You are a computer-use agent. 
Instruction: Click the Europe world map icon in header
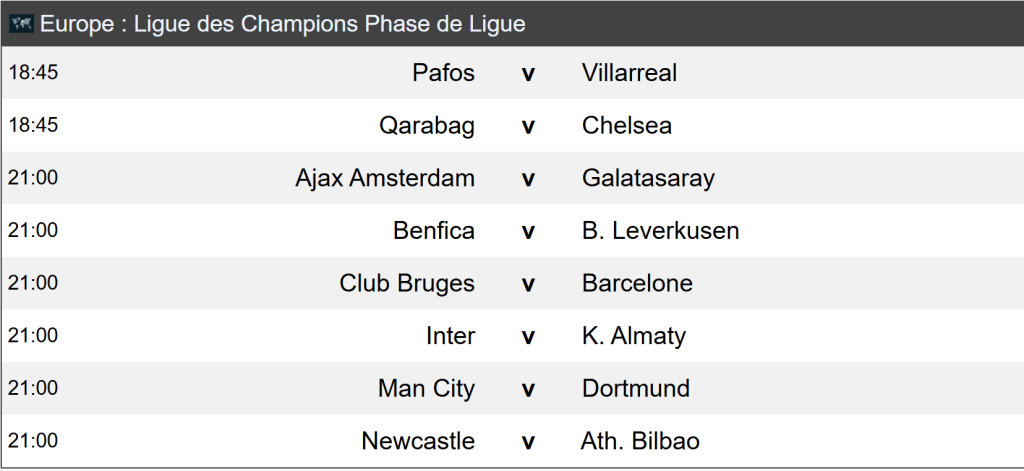[22, 24]
